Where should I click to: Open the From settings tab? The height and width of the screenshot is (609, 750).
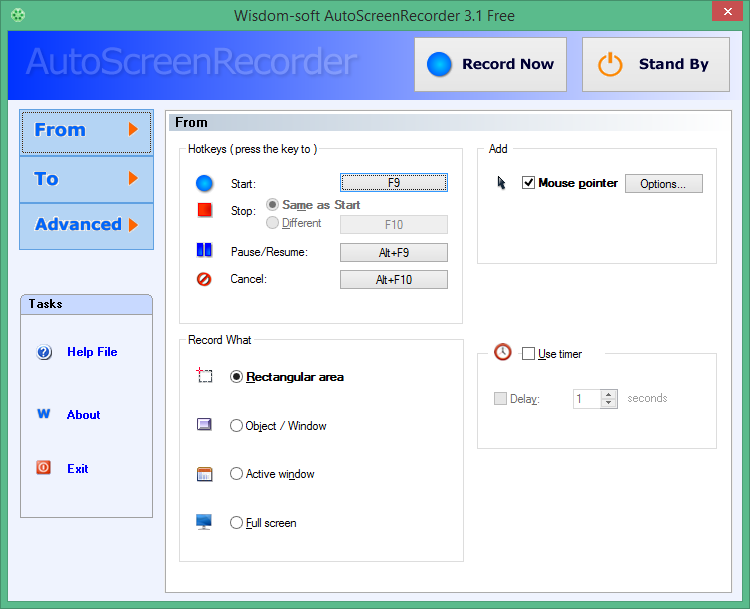click(86, 132)
